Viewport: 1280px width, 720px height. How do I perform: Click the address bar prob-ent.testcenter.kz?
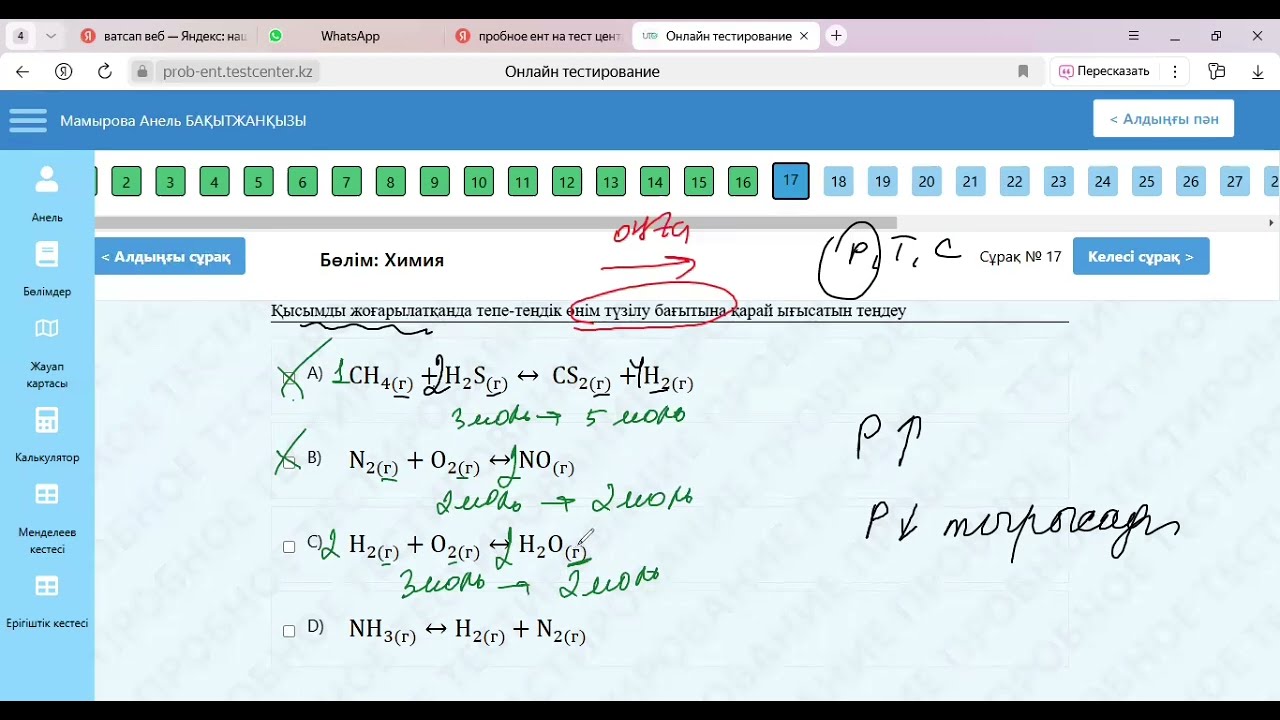coord(238,71)
